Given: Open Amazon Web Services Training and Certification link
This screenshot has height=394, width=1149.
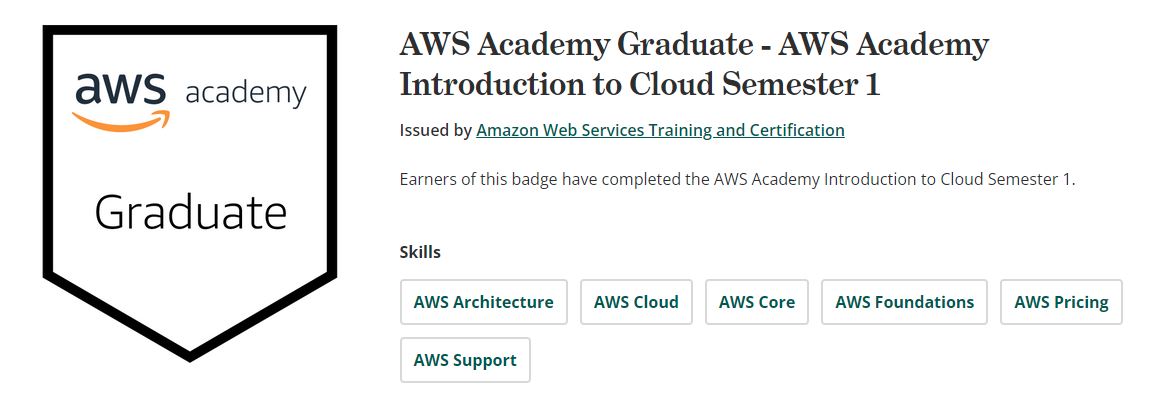Looking at the screenshot, I should (x=660, y=130).
